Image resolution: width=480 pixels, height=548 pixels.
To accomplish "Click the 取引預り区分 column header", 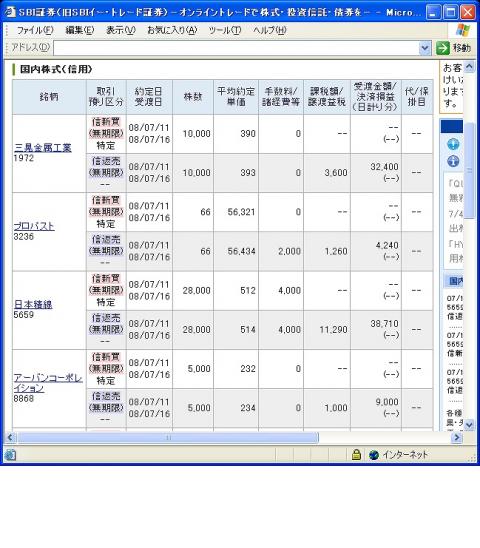I will click(106, 97).
